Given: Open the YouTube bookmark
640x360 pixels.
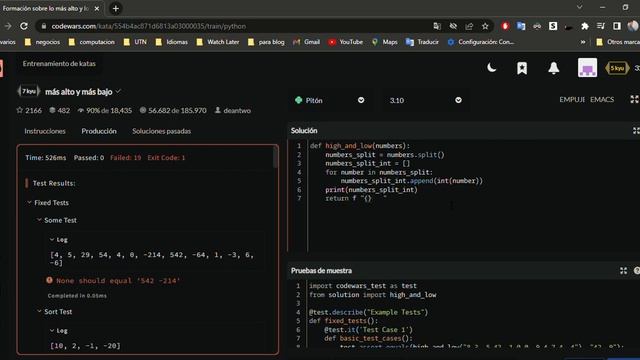Looking at the screenshot, I should [346, 42].
